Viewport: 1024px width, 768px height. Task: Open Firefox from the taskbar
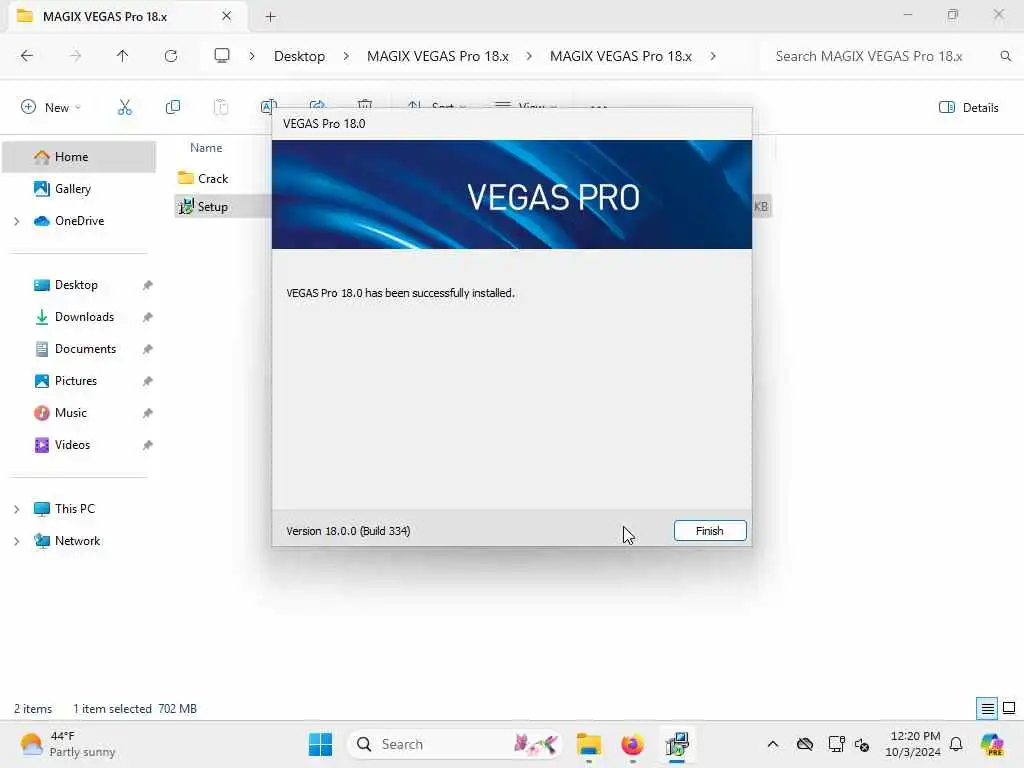point(632,744)
